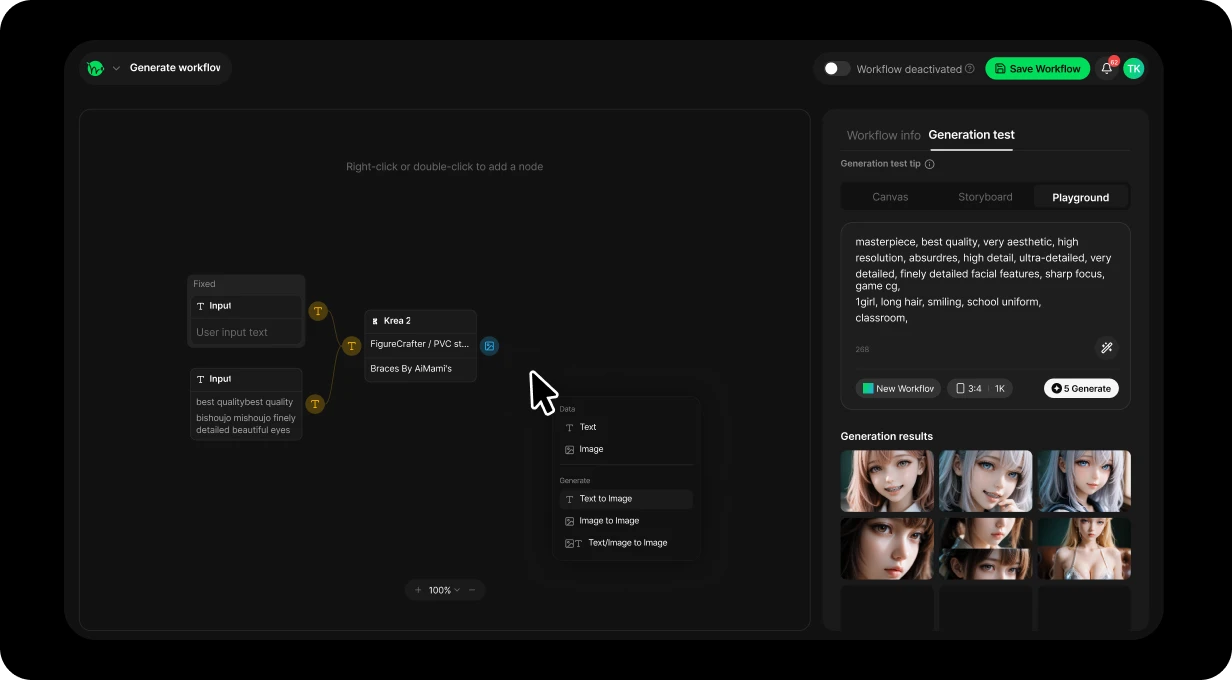The height and width of the screenshot is (680, 1232).
Task: Click the image output port on Krea 2 node
Action: [x=489, y=346]
